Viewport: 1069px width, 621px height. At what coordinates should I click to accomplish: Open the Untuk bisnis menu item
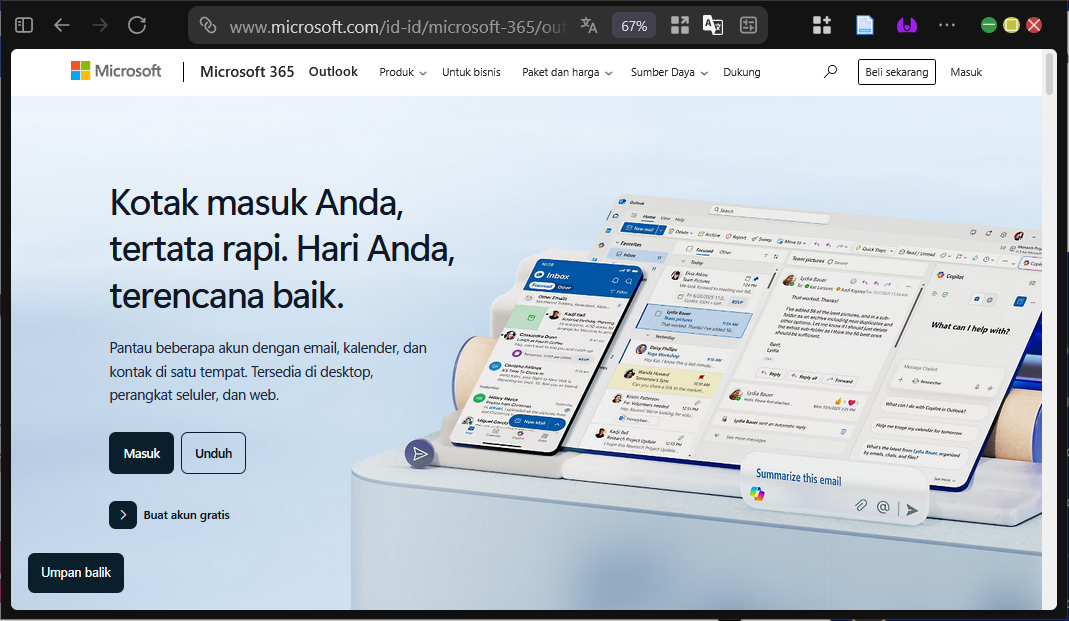[471, 72]
